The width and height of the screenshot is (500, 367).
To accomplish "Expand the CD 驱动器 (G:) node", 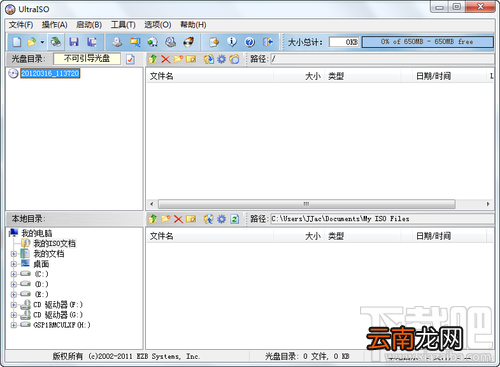I will pyautogui.click(x=14, y=315).
